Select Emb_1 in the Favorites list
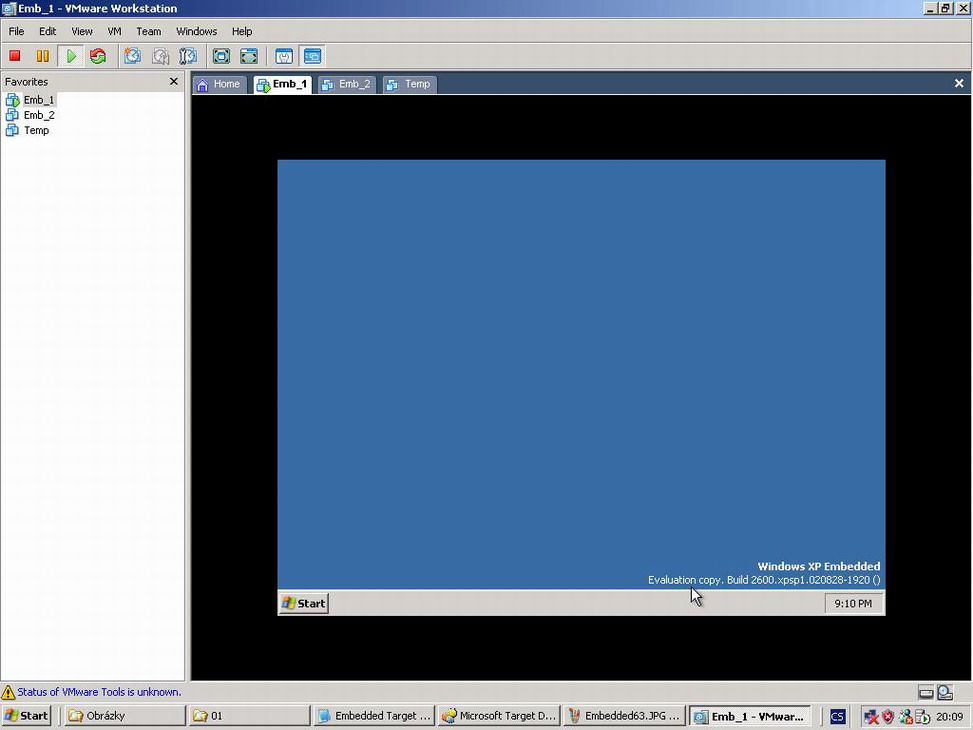 pos(38,100)
